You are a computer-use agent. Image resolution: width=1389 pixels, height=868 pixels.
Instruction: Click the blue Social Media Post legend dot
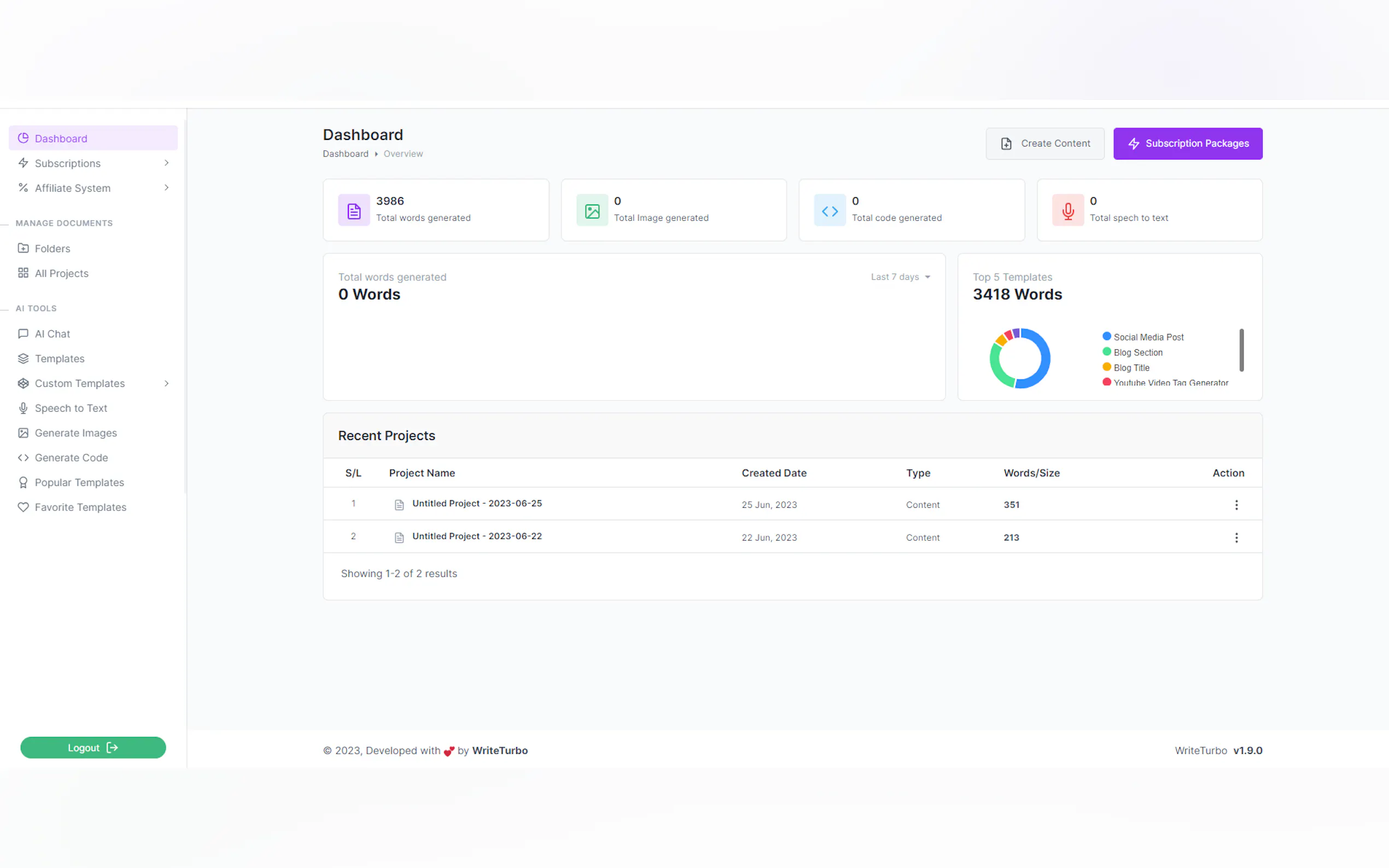point(1106,336)
